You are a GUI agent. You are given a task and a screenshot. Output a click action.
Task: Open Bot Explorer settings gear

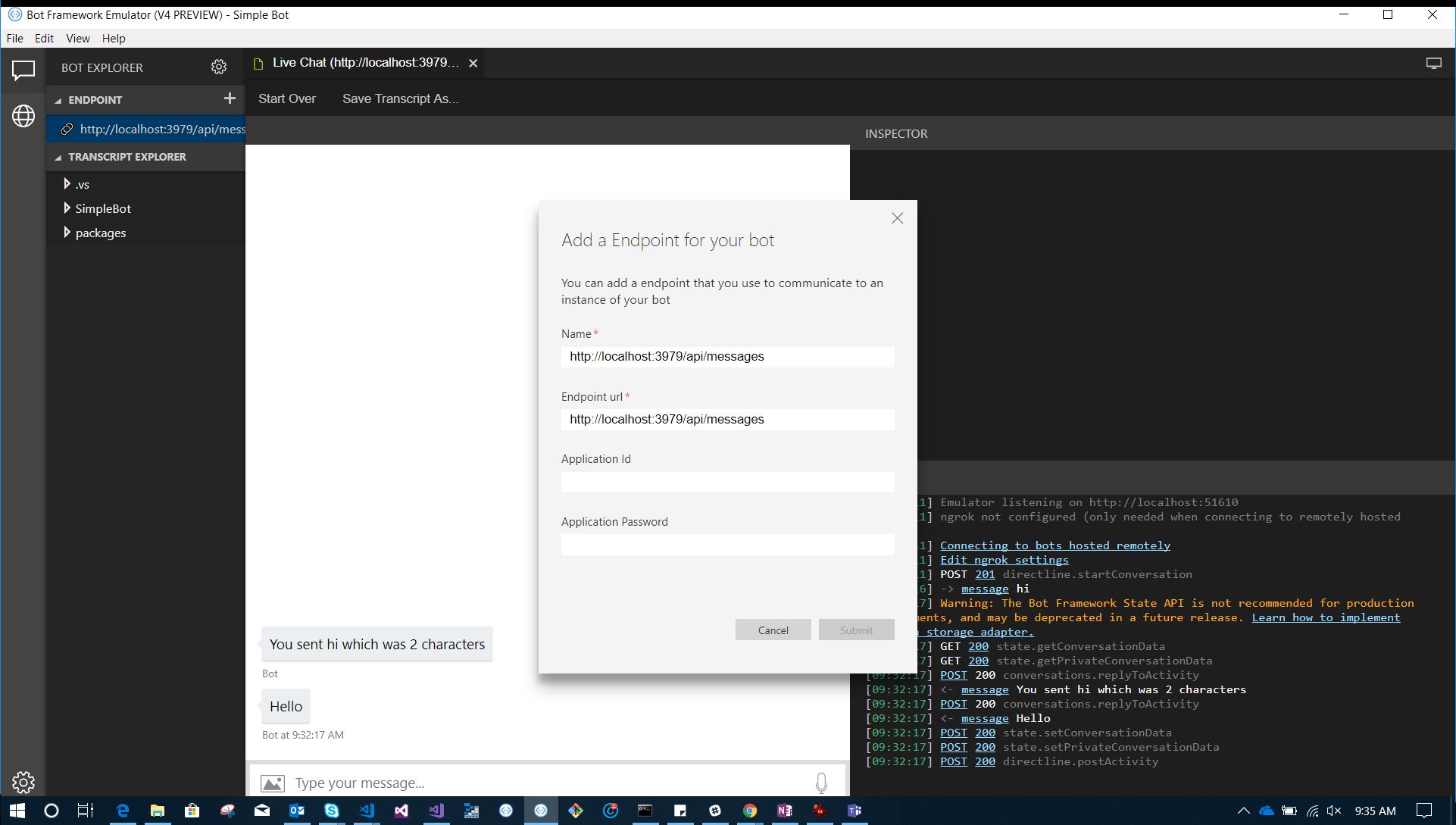[219, 67]
